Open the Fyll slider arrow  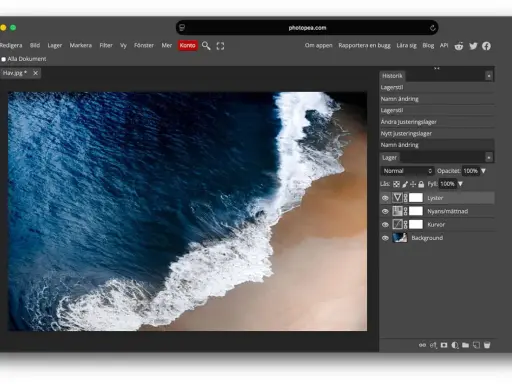pyautogui.click(x=460, y=184)
